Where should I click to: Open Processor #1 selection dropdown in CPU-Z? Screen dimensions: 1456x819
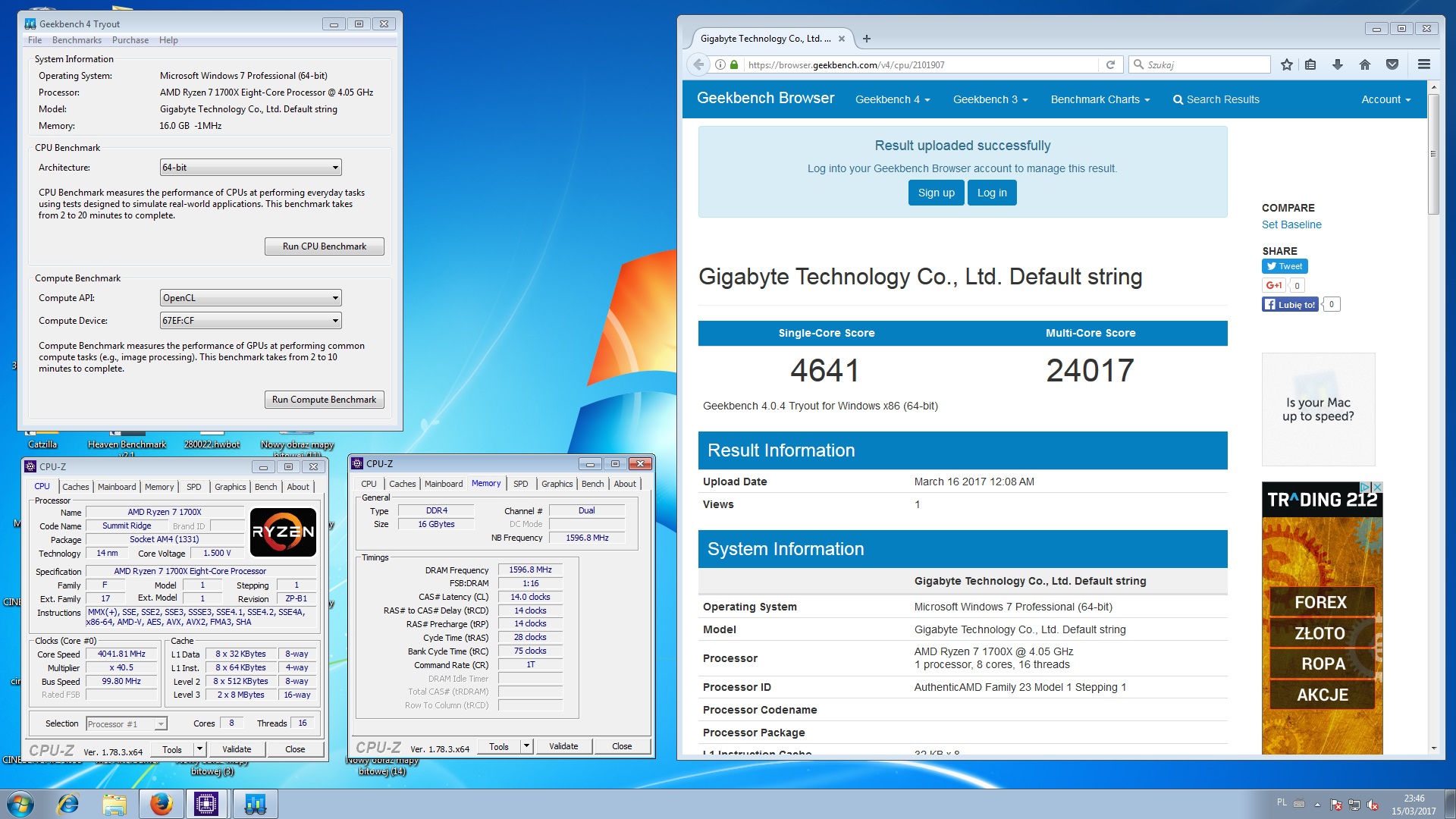(x=126, y=724)
